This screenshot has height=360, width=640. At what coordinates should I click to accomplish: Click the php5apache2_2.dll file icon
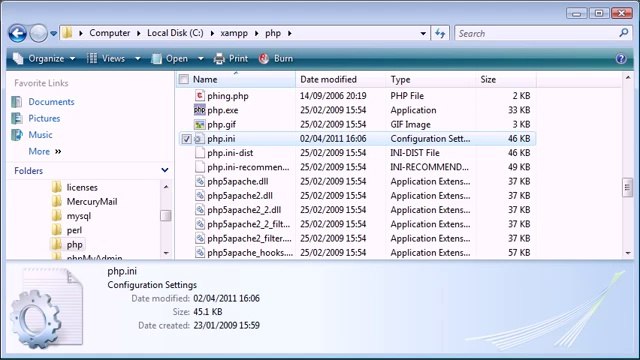200,210
